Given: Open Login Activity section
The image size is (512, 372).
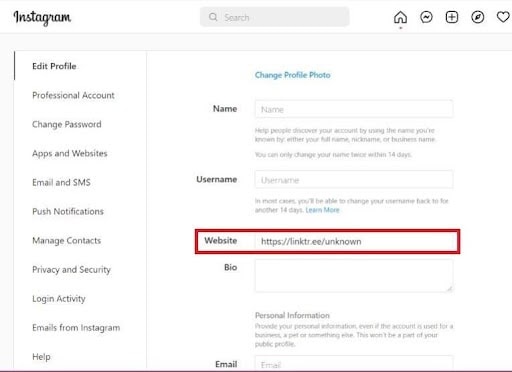Looking at the screenshot, I should (x=59, y=299).
